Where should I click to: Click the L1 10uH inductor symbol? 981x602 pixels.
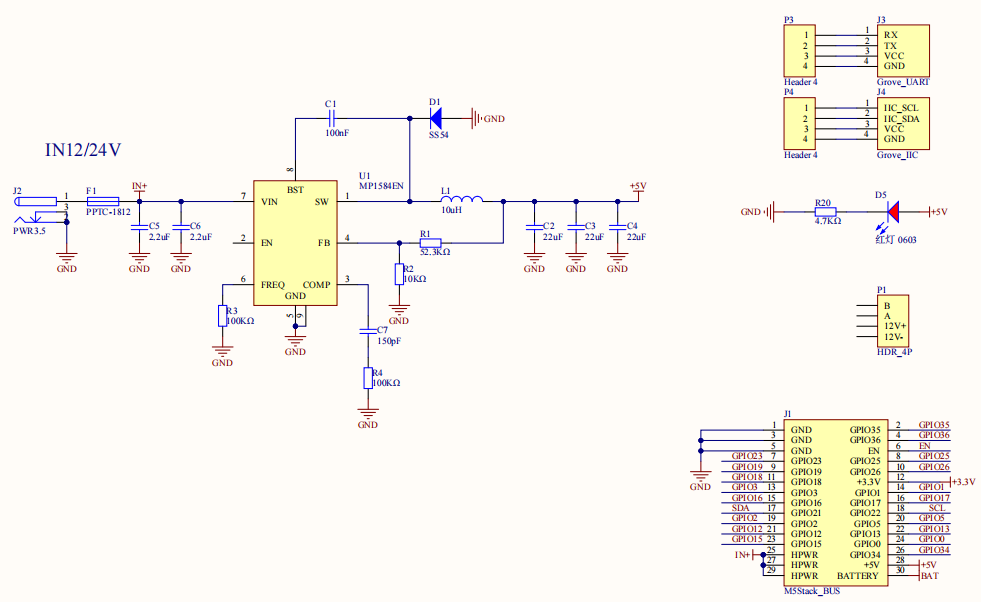(461, 199)
